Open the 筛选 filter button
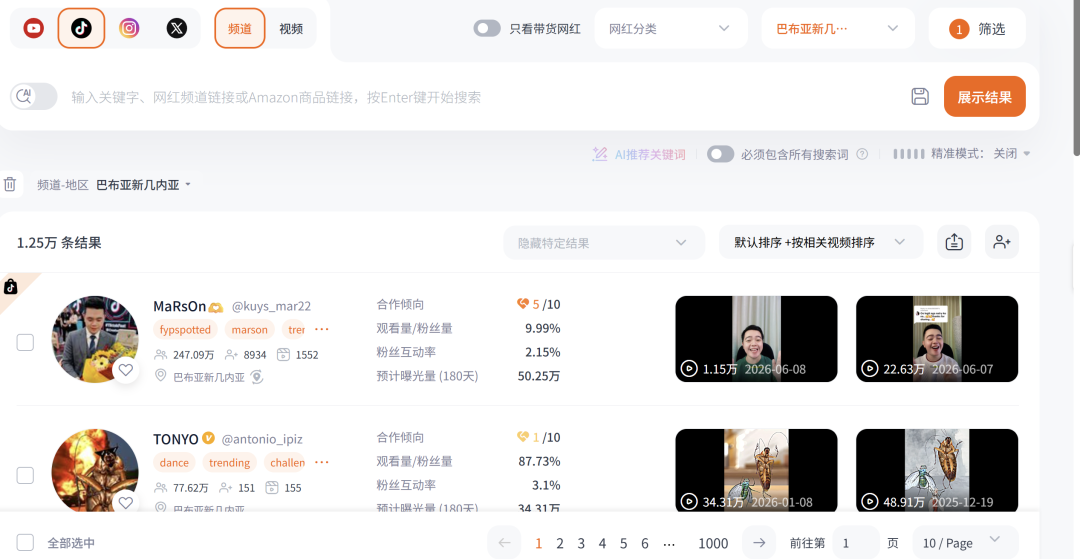1080x559 pixels. tap(977, 28)
